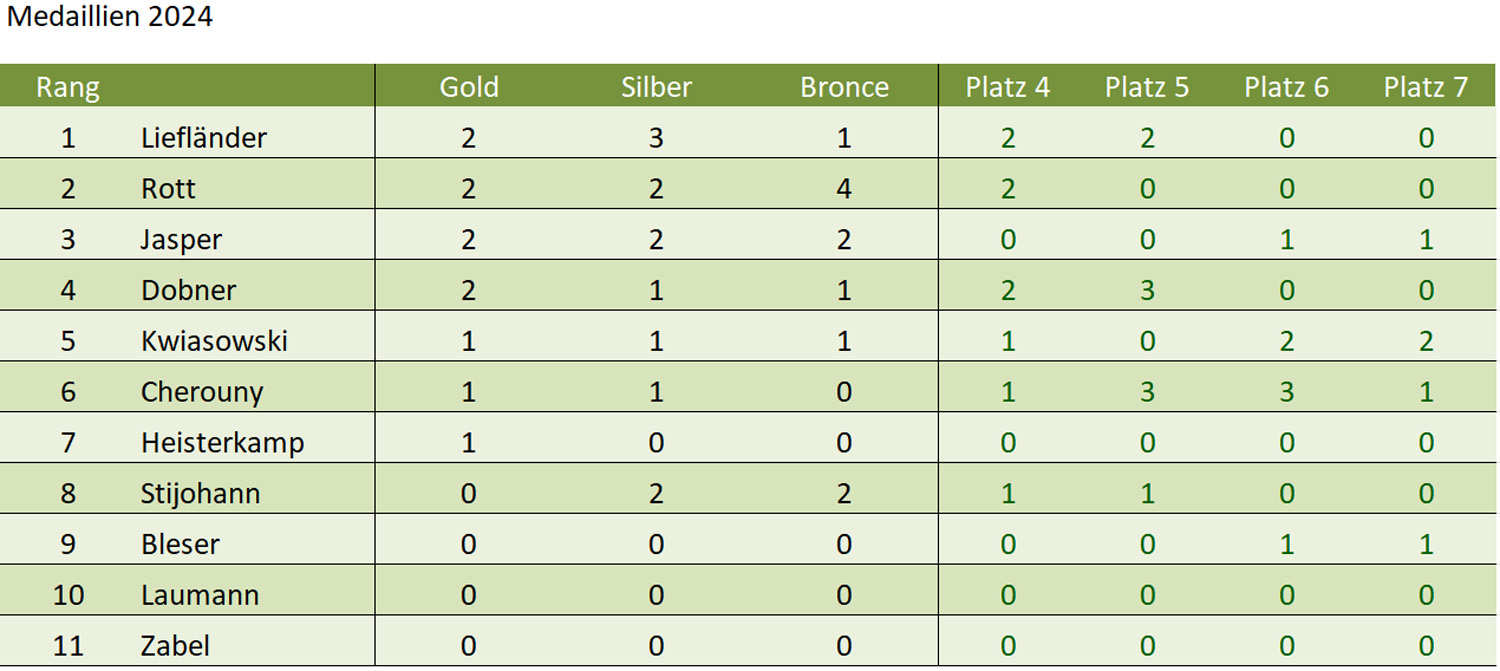The image size is (1500, 671).
Task: Click Liefländer's Silber value 3
Action: tap(656, 137)
